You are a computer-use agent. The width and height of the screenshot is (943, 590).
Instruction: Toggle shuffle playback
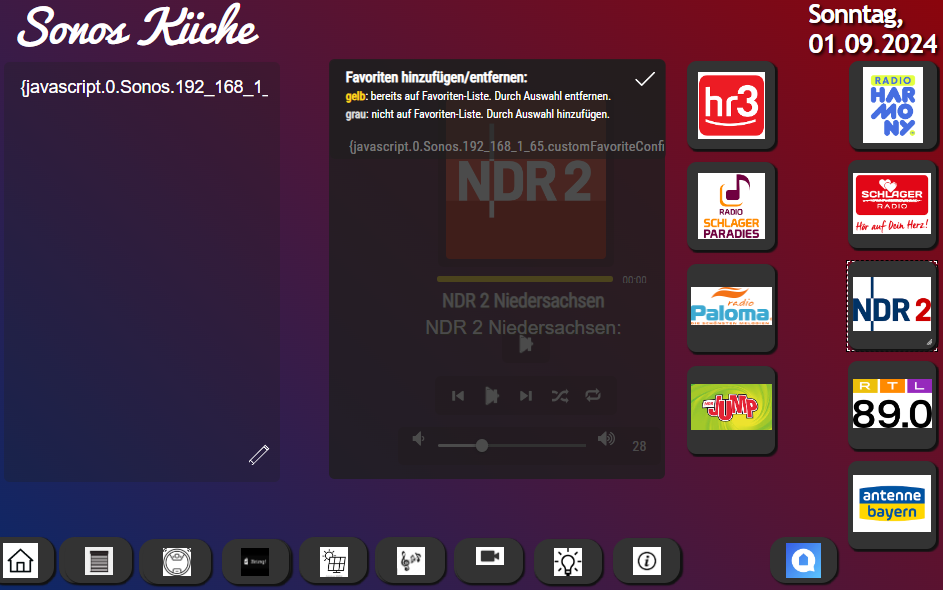point(560,396)
